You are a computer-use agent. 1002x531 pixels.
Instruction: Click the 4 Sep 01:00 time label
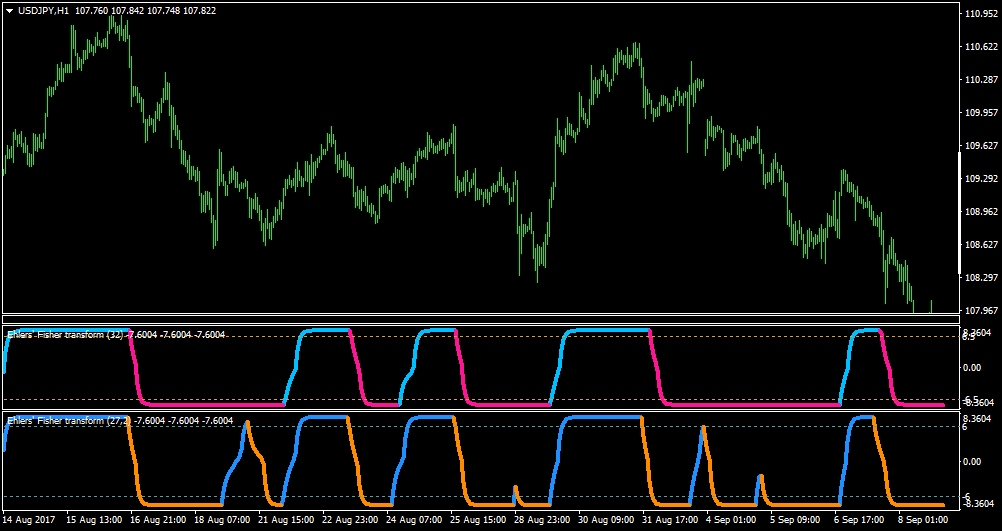pyautogui.click(x=731, y=520)
